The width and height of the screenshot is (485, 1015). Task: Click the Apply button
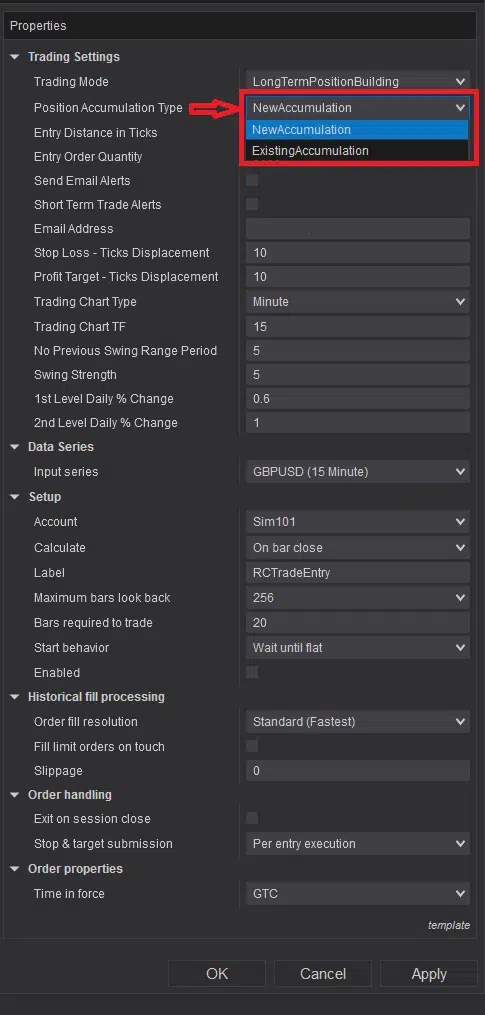pos(429,974)
